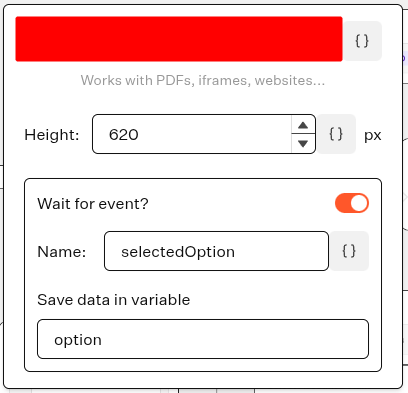Click the 'Height:' label
Image resolution: width=408 pixels, height=393 pixels.
click(x=52, y=135)
